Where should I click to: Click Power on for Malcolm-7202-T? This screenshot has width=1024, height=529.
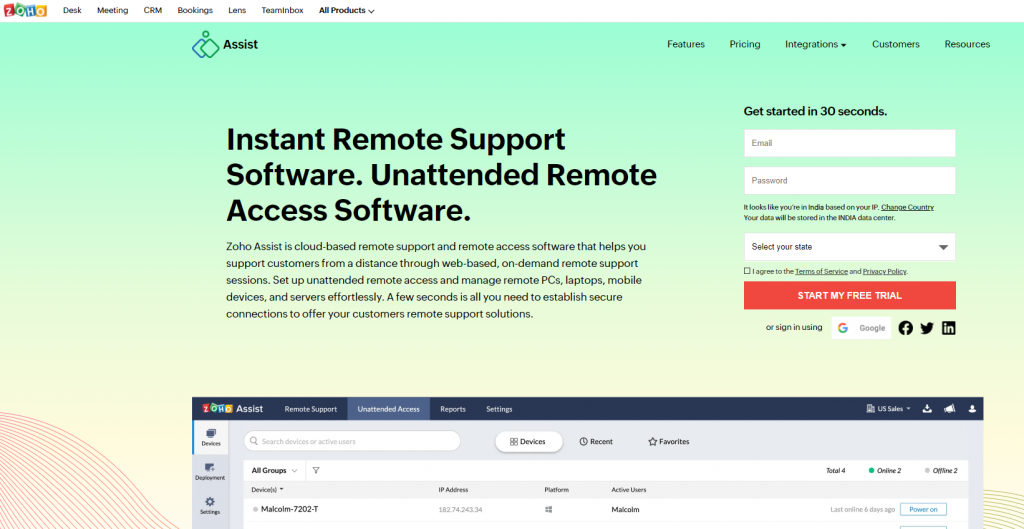(923, 509)
